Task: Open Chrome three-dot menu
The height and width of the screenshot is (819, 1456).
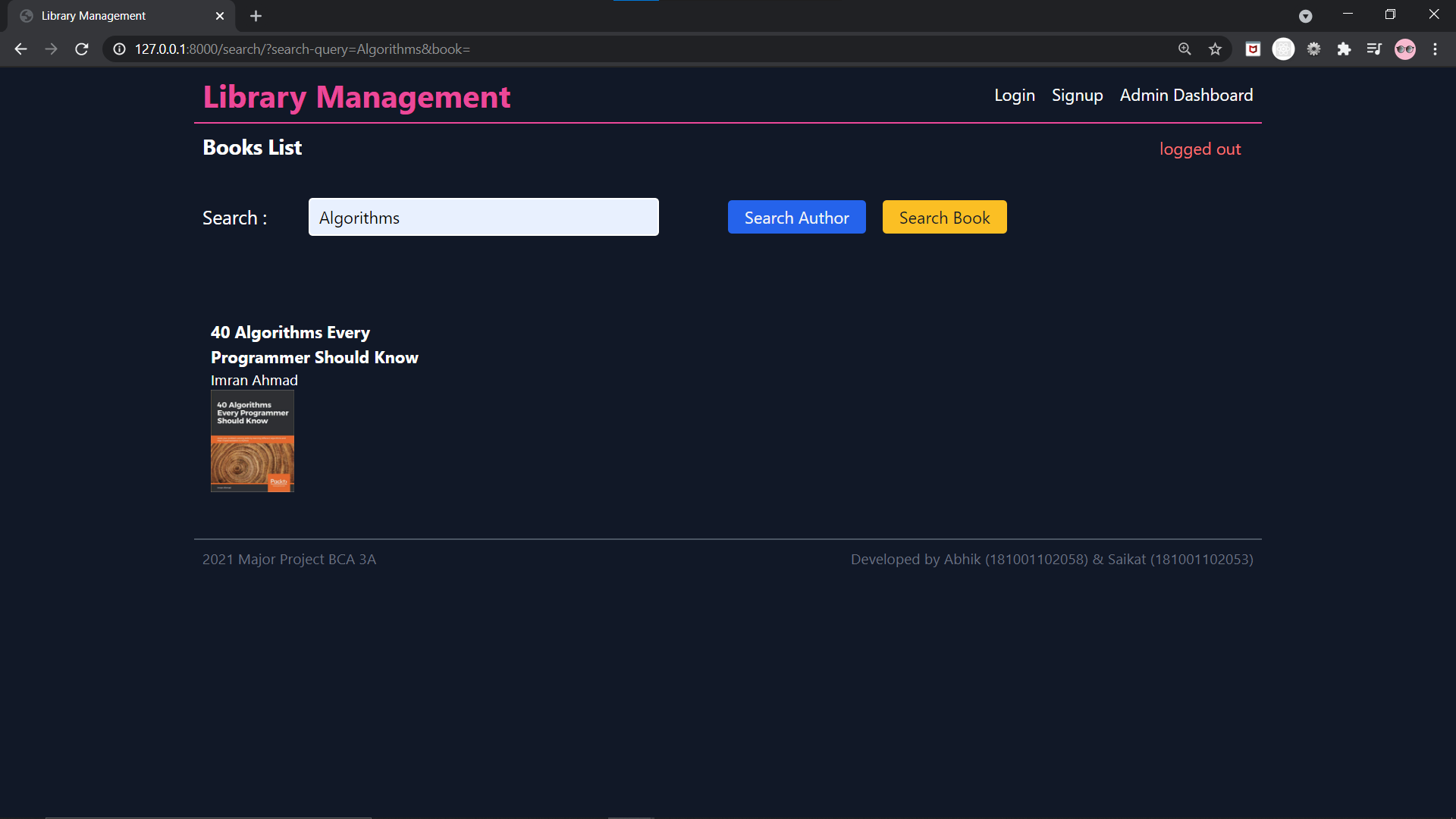Action: pyautogui.click(x=1435, y=49)
